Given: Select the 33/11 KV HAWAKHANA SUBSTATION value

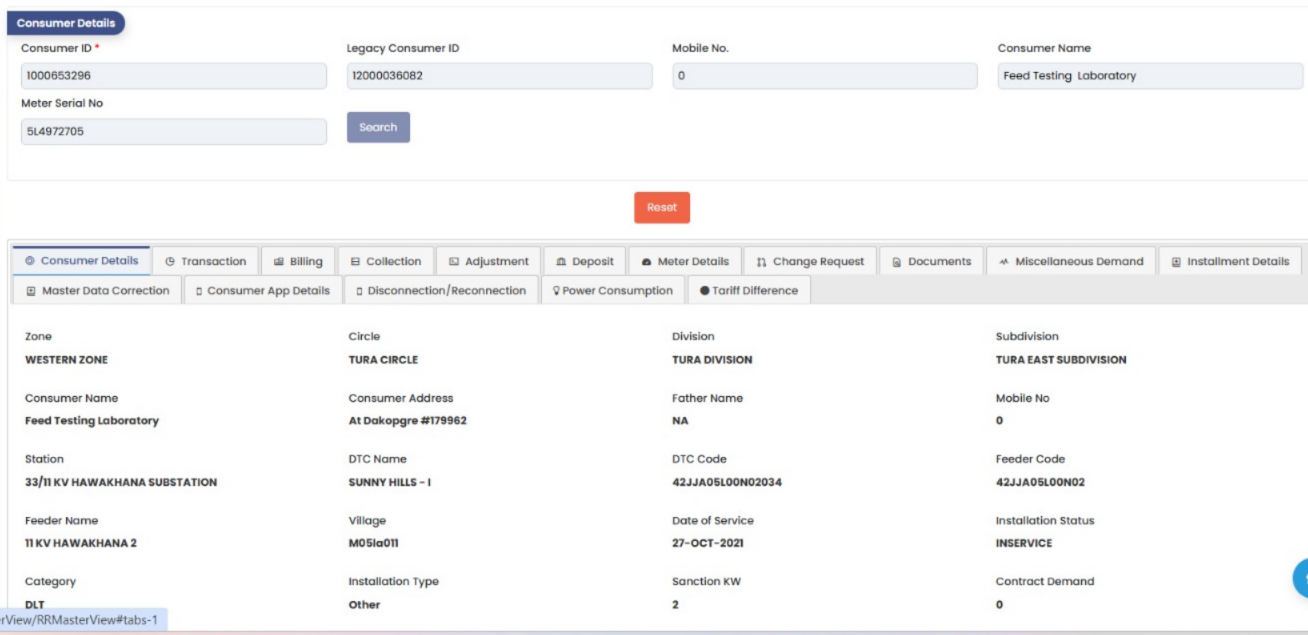Looking at the screenshot, I should point(121,482).
